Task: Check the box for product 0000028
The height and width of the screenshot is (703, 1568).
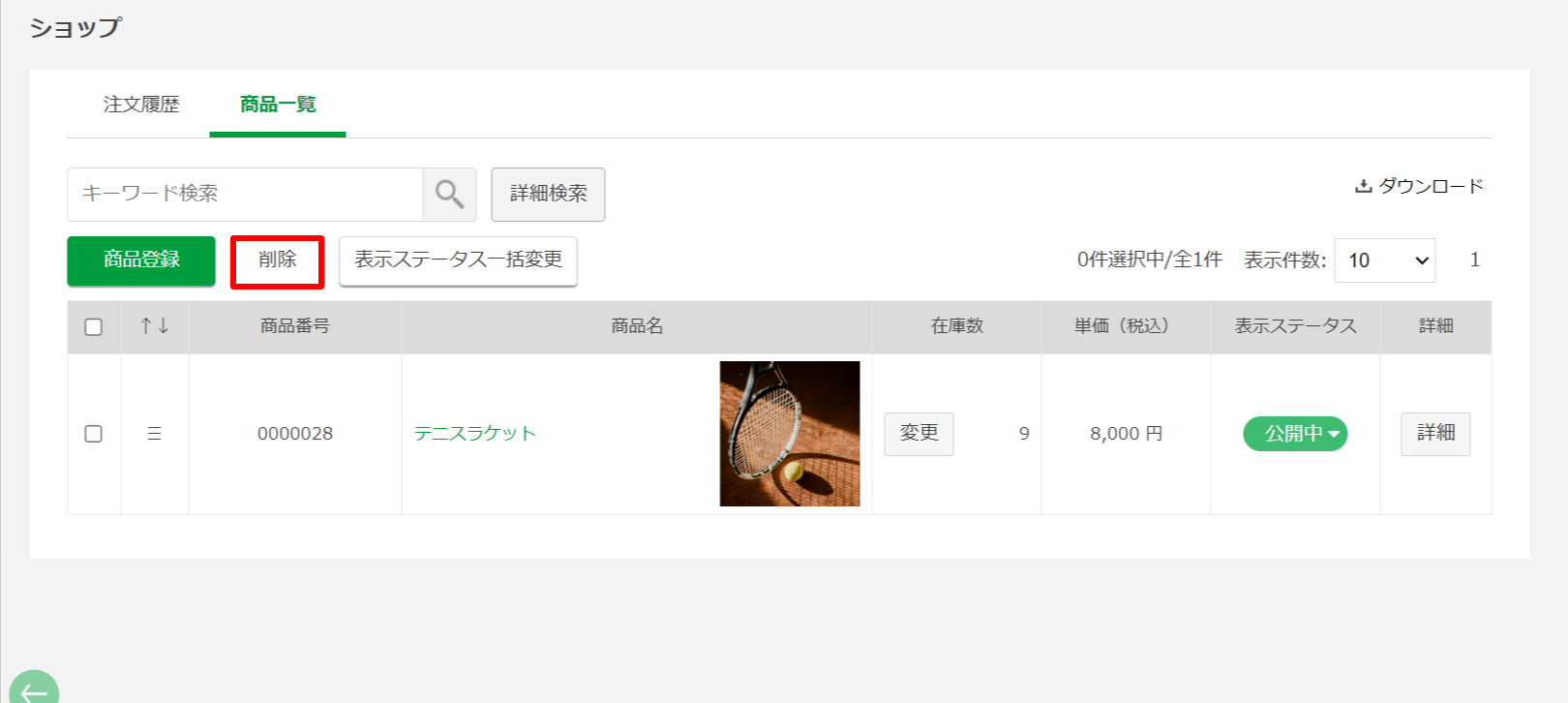Action: tap(94, 434)
